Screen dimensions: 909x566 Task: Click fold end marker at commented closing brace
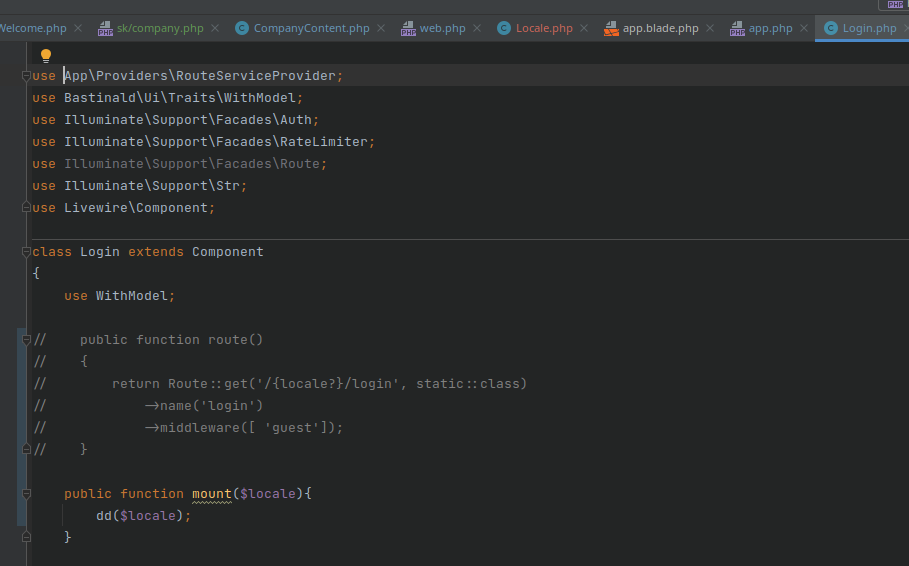click(26, 449)
